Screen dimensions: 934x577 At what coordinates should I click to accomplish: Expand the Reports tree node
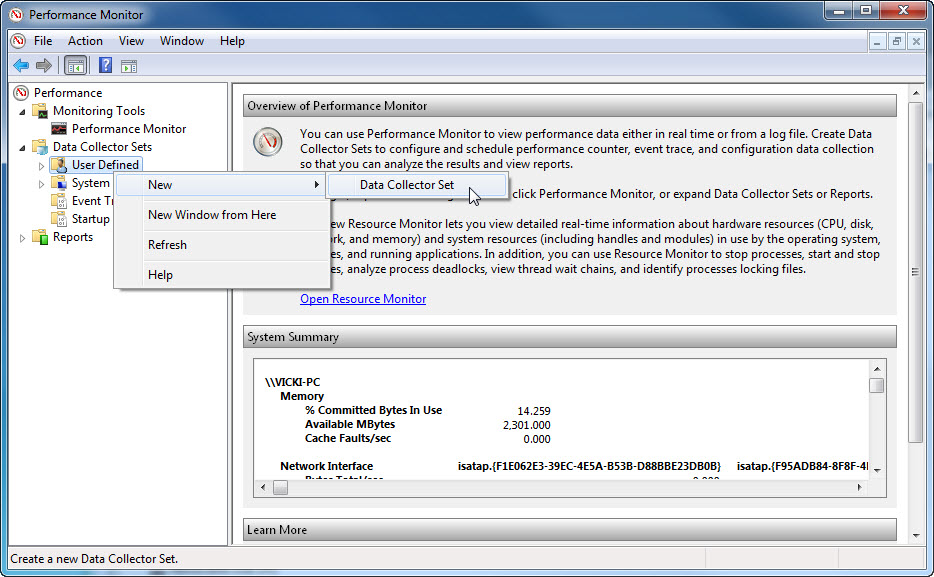point(22,238)
